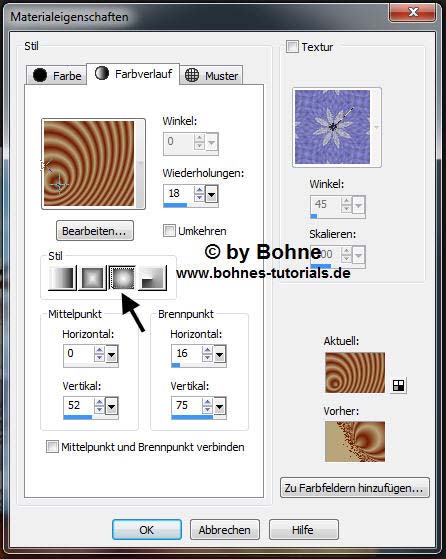This screenshot has width=446, height=559.
Task: Enable the Umkehren checkbox
Action: (x=169, y=231)
